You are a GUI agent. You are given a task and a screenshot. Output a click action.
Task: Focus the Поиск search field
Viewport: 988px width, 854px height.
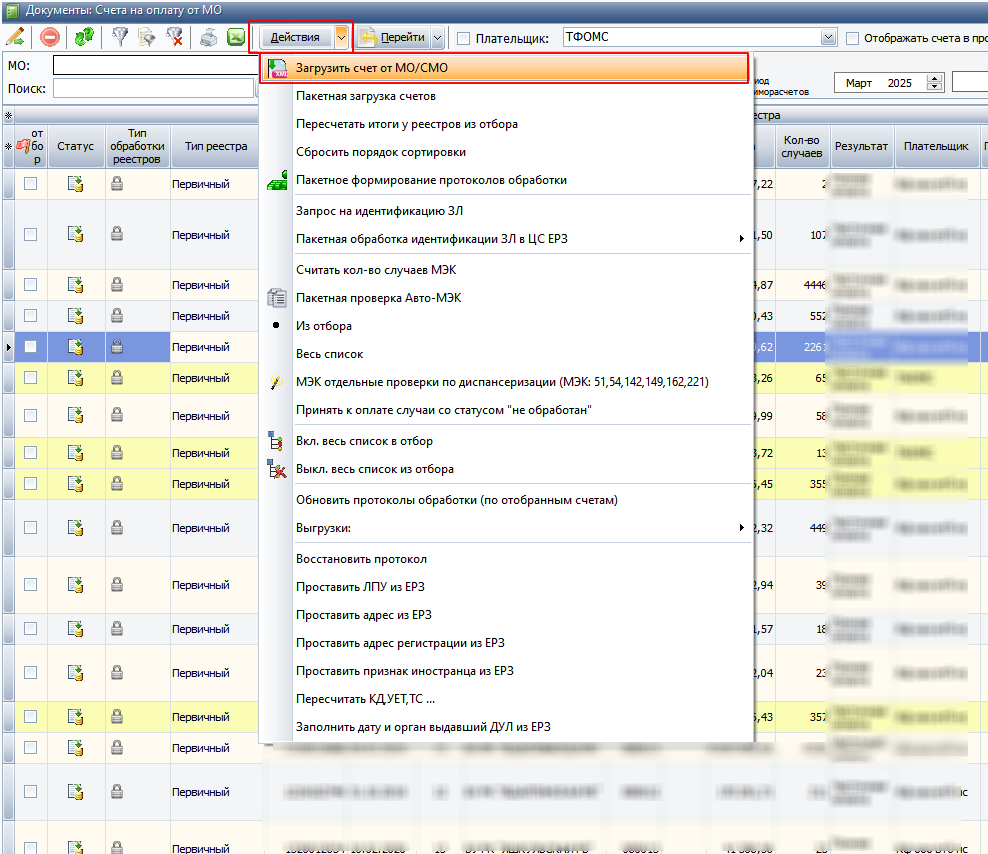(154, 89)
